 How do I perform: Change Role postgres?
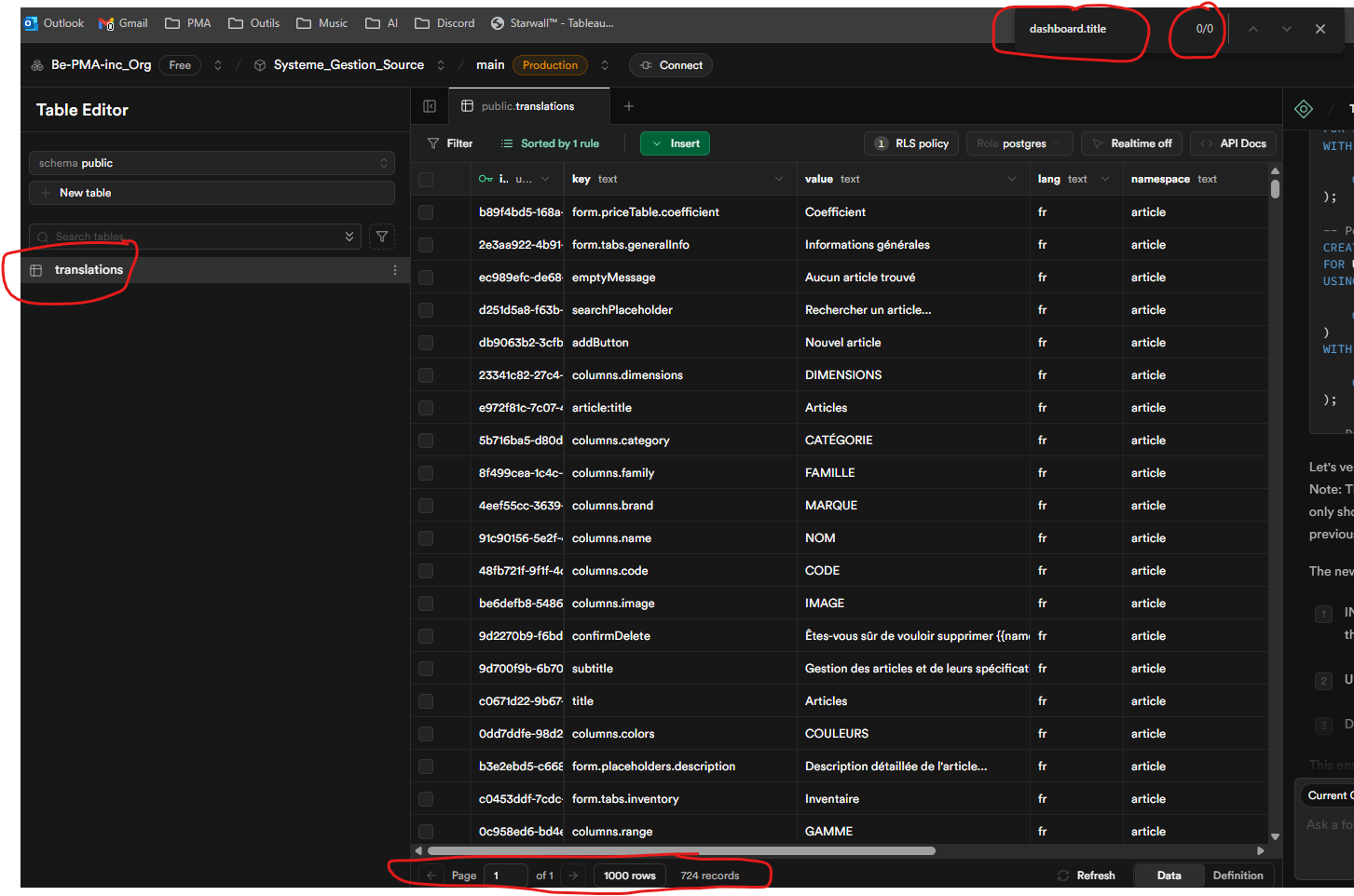click(x=1019, y=143)
